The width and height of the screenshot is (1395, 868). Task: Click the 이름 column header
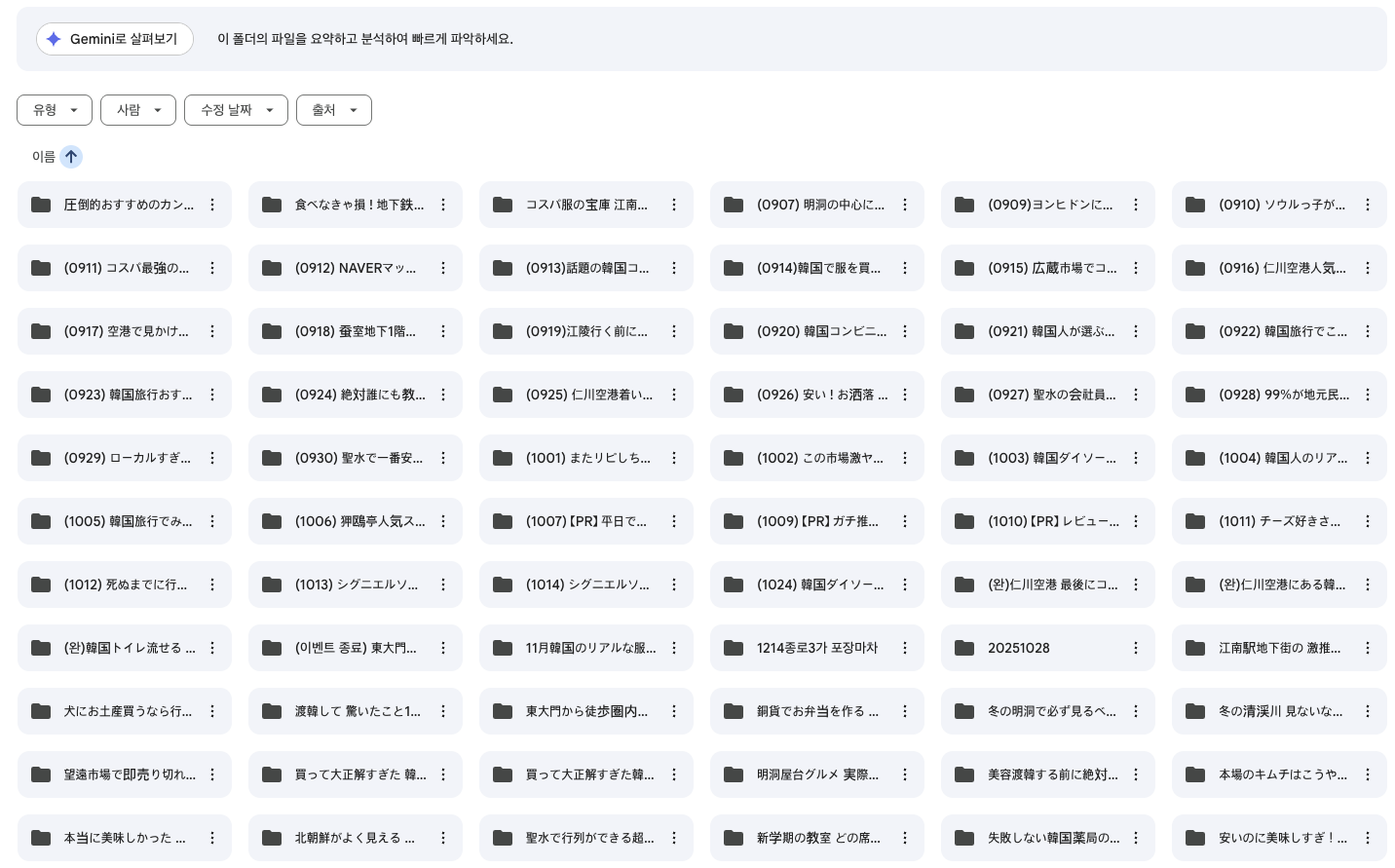point(44,157)
